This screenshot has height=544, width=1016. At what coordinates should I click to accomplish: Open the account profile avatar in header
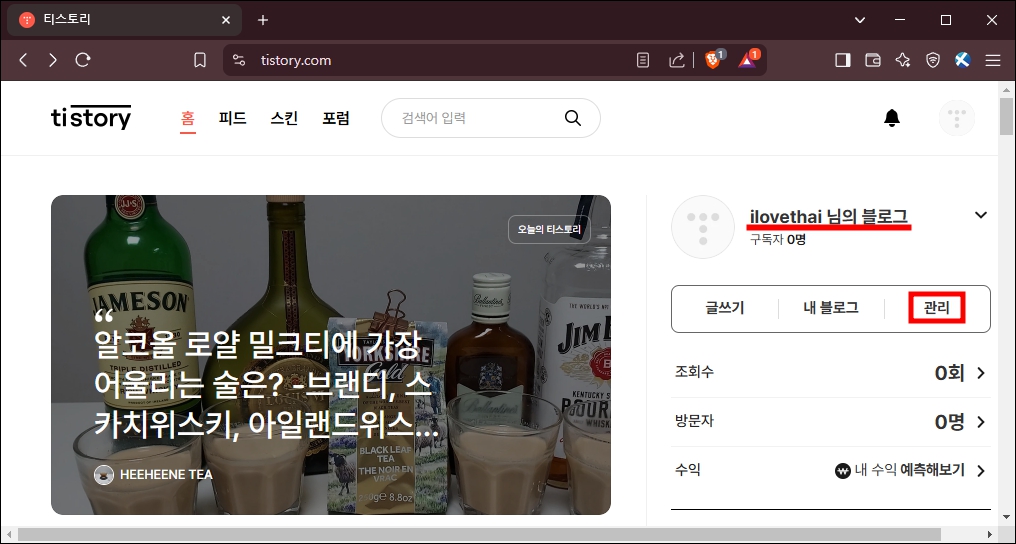click(957, 118)
